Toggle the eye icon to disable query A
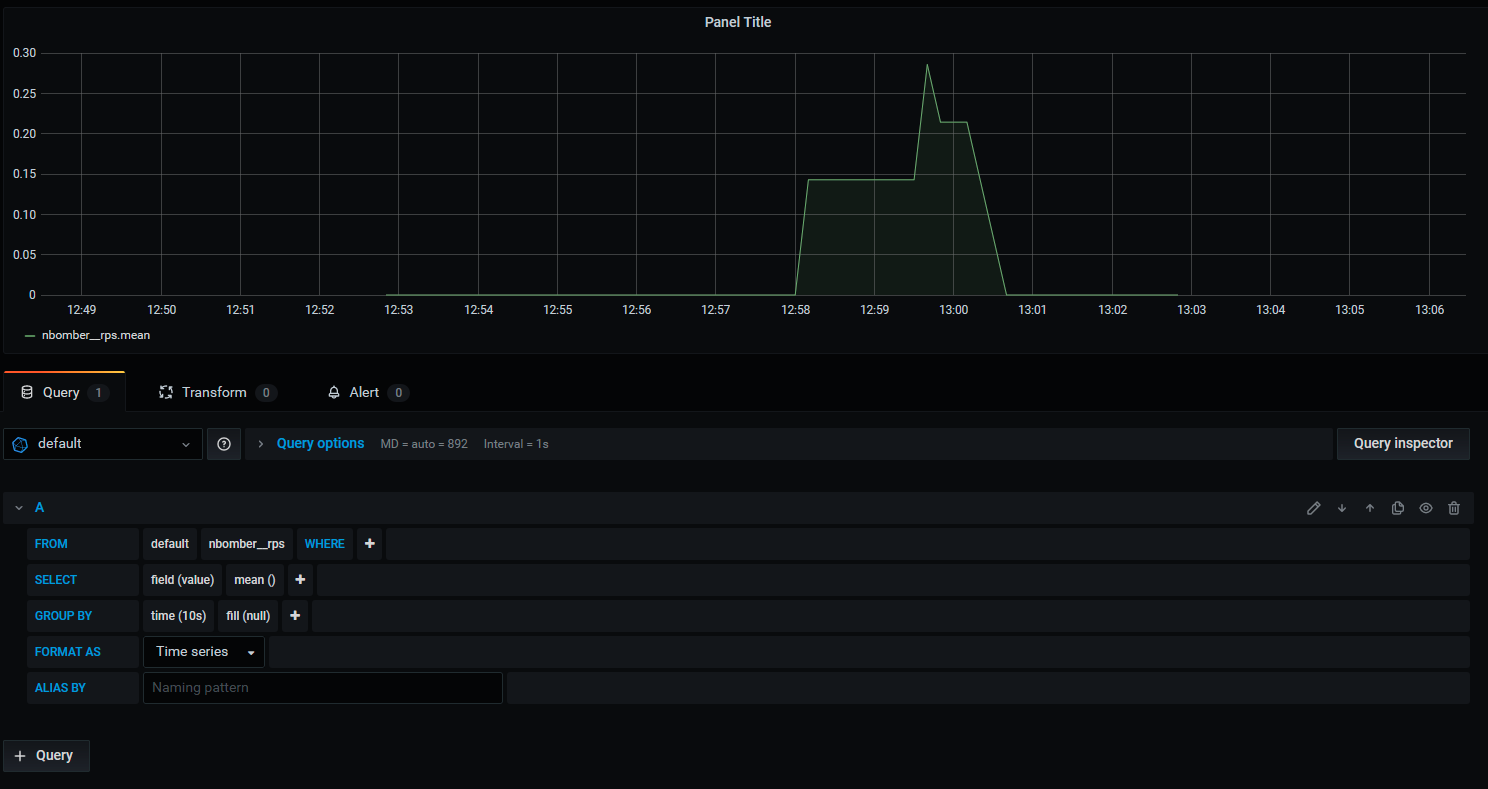This screenshot has height=789, width=1488. click(1425, 508)
